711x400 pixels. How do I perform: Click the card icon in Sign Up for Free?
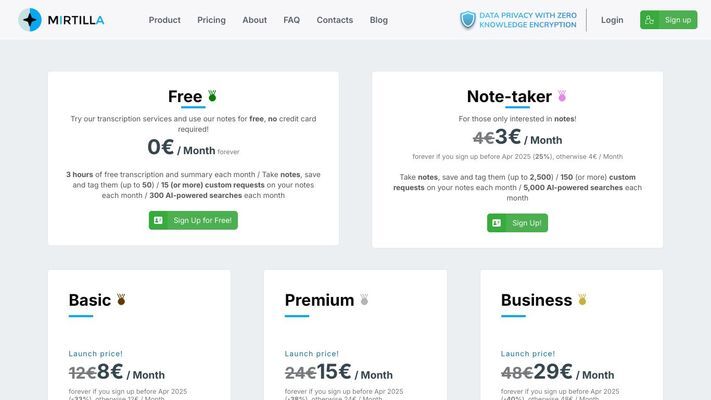[x=158, y=220]
